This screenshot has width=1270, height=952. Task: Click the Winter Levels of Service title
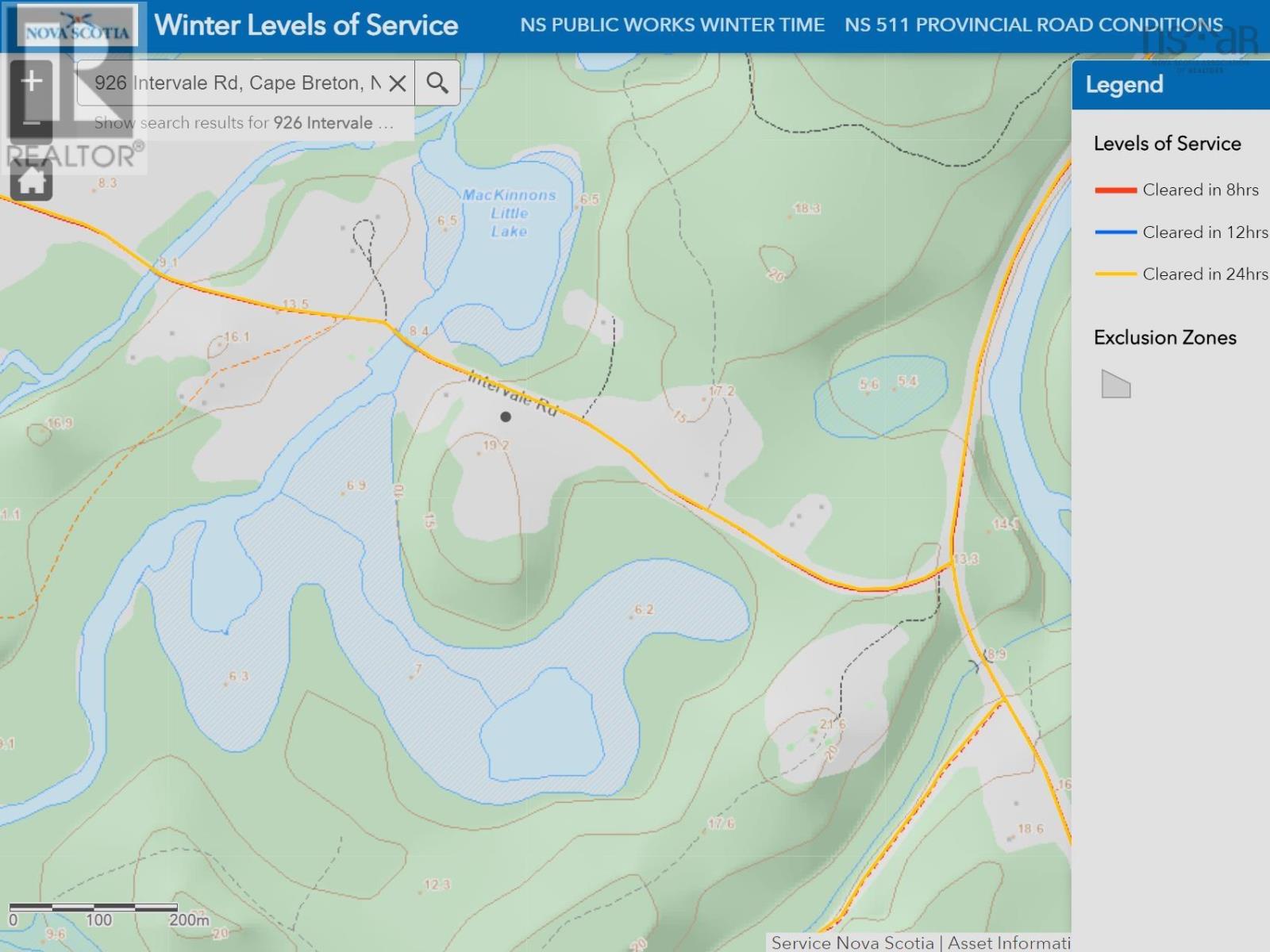(x=306, y=25)
